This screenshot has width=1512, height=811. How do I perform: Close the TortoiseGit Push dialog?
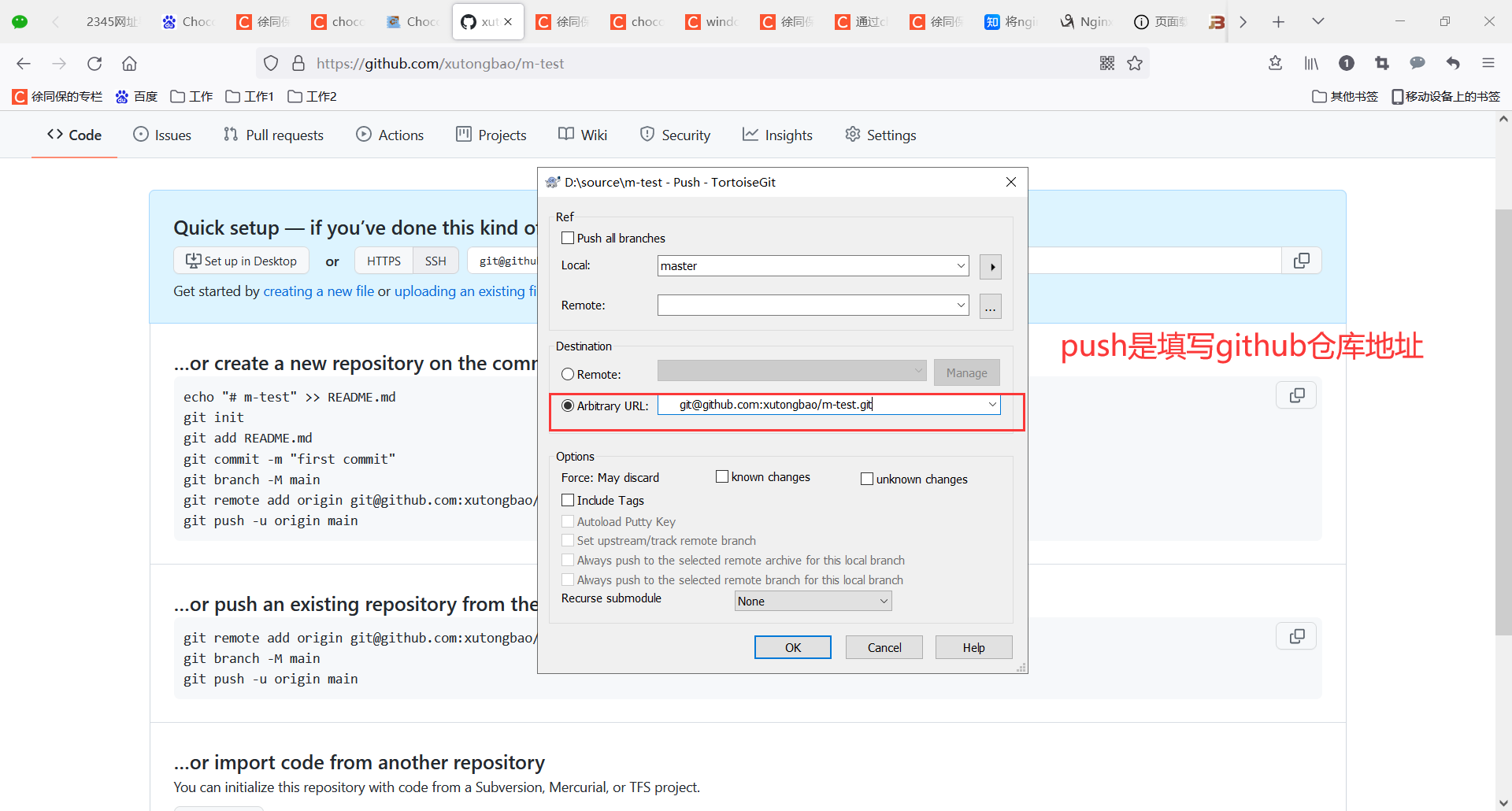tap(1011, 183)
